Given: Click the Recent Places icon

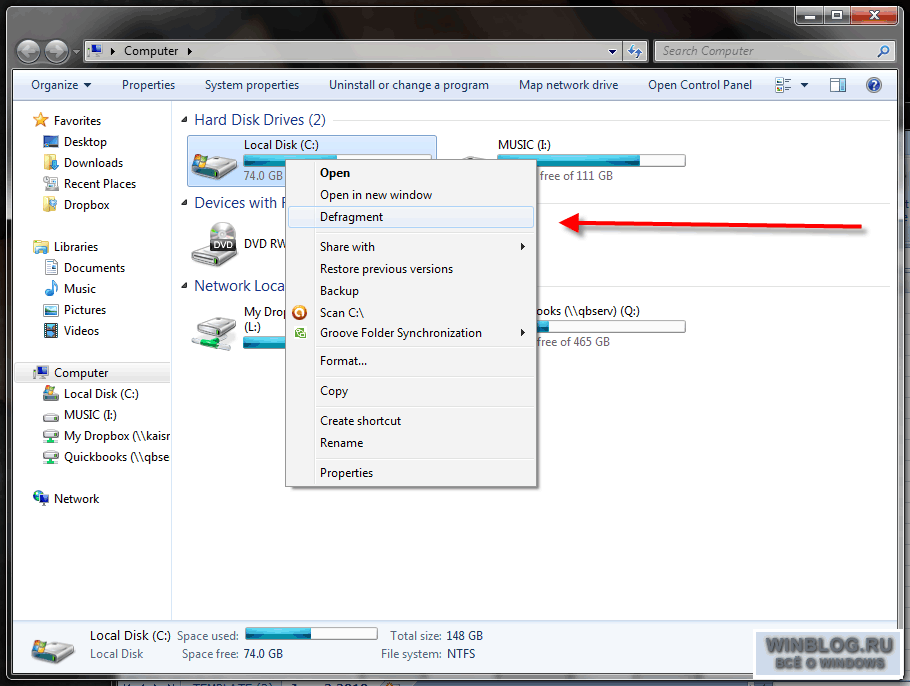Looking at the screenshot, I should click(x=51, y=183).
